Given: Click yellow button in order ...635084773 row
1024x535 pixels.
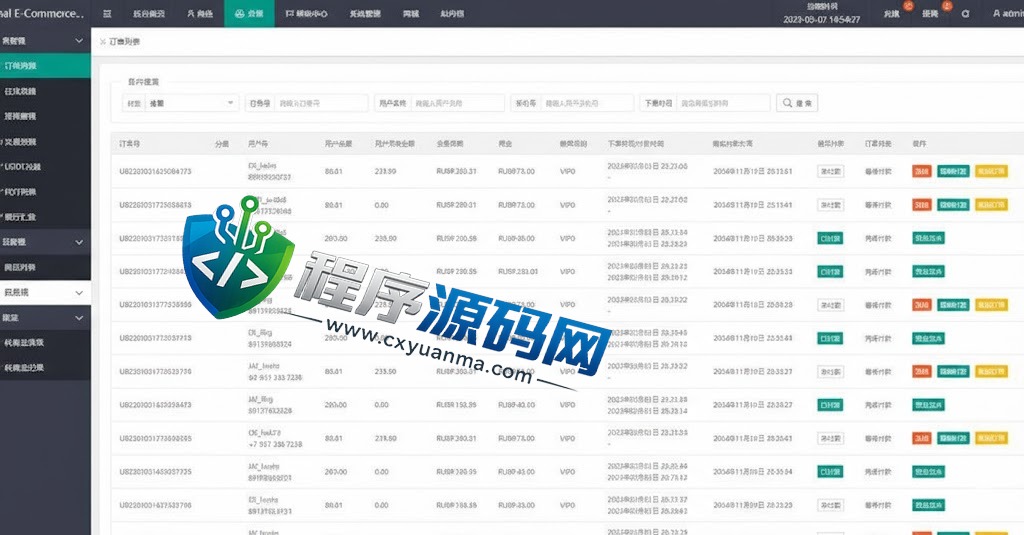Looking at the screenshot, I should (x=991, y=171).
